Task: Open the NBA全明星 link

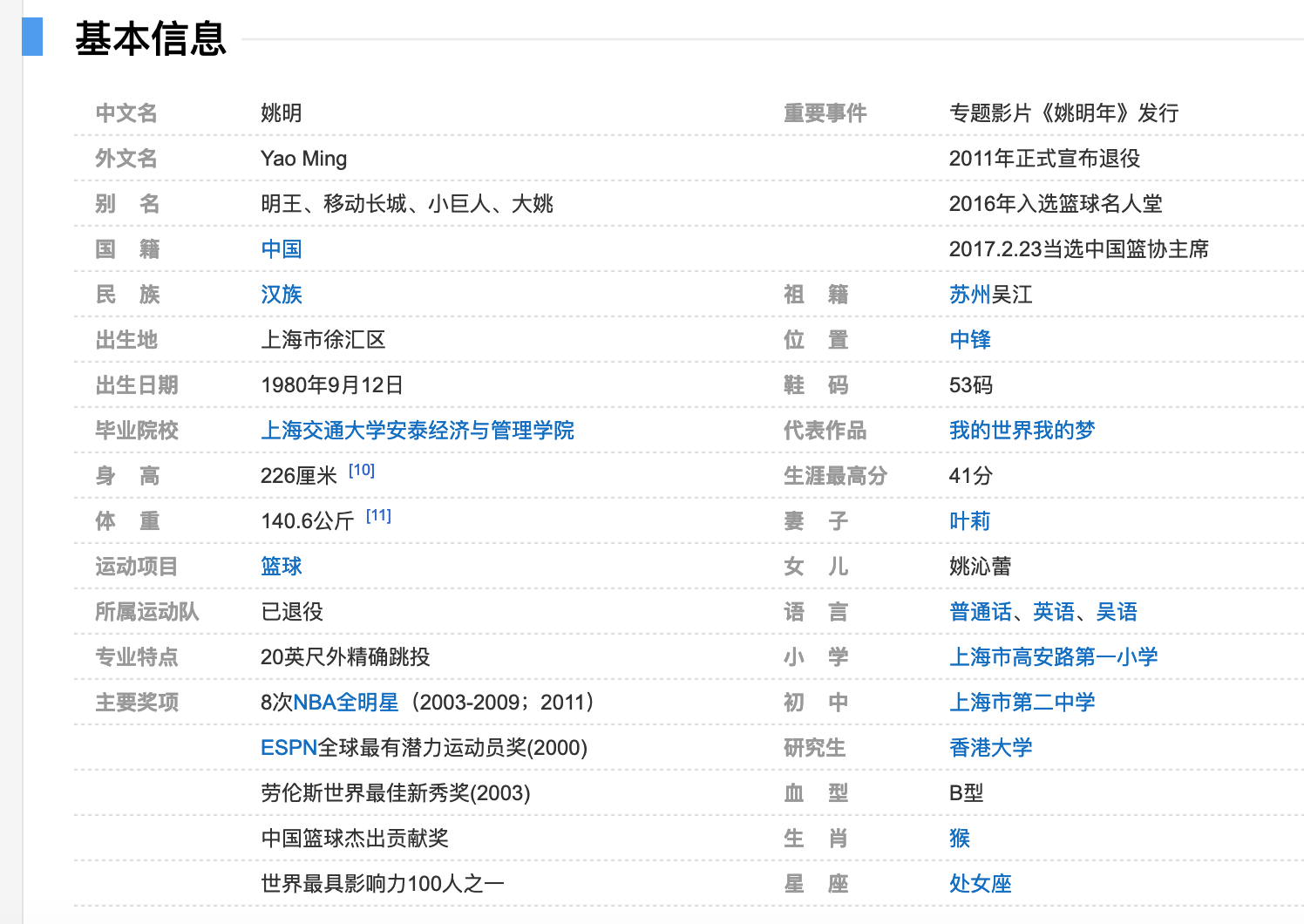Action: [346, 703]
